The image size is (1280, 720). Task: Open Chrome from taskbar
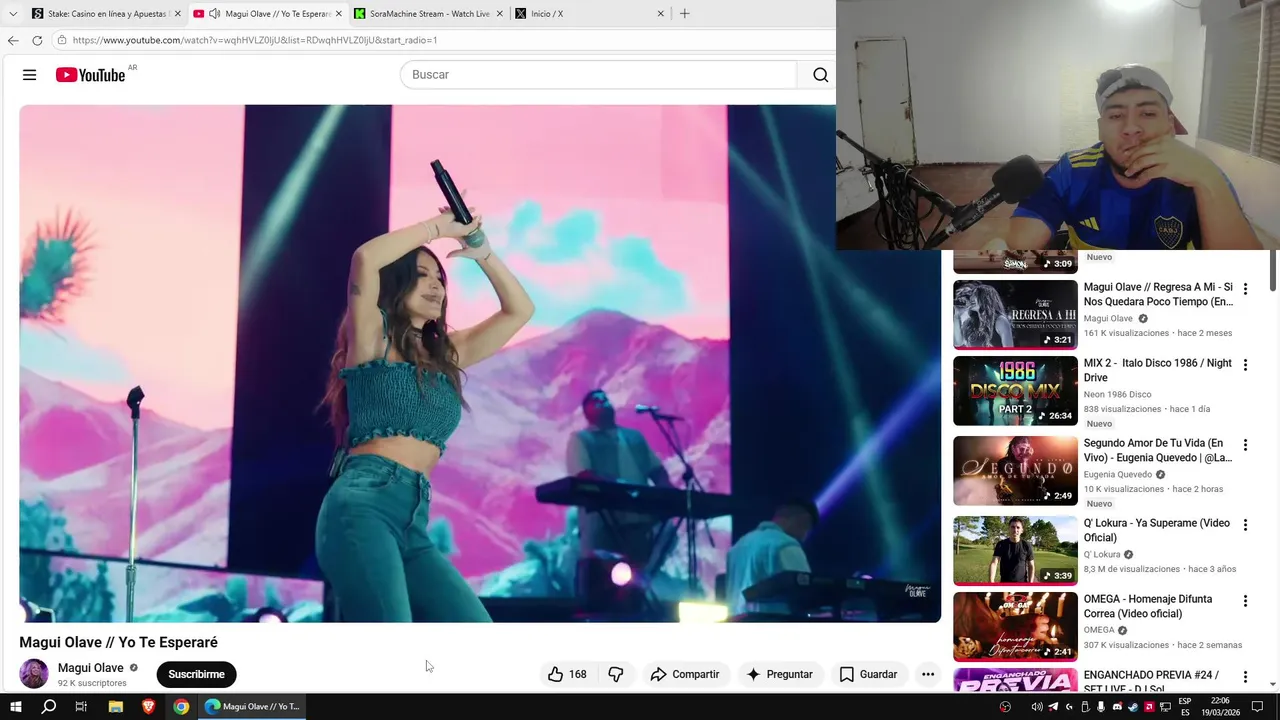[181, 707]
